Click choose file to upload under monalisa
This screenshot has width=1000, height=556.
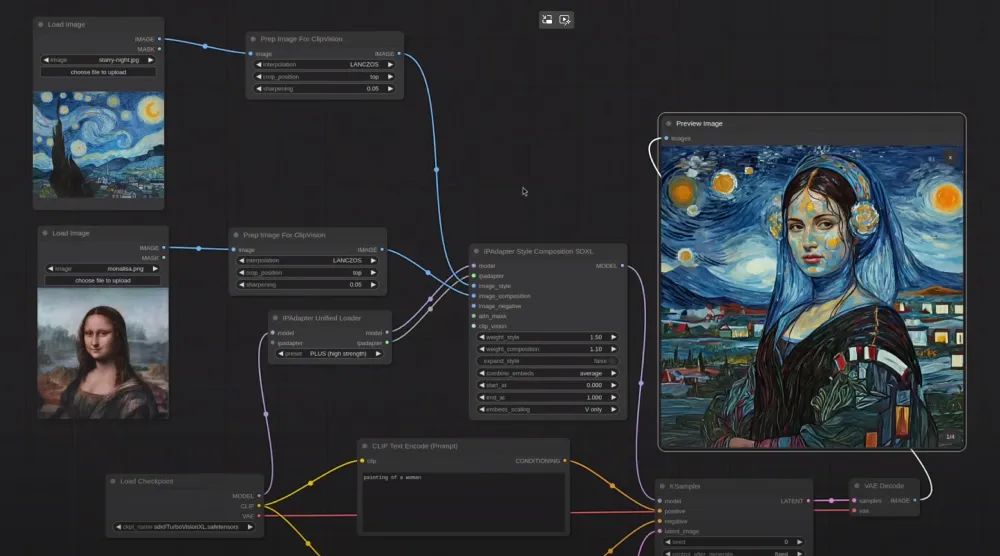click(x=103, y=281)
